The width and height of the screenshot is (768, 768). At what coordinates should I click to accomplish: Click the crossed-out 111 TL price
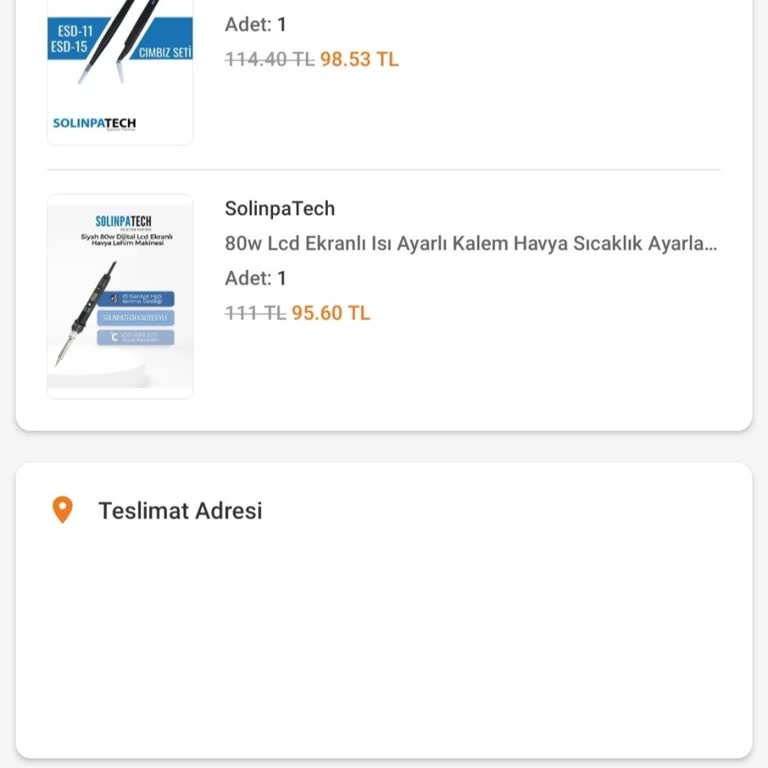(255, 313)
